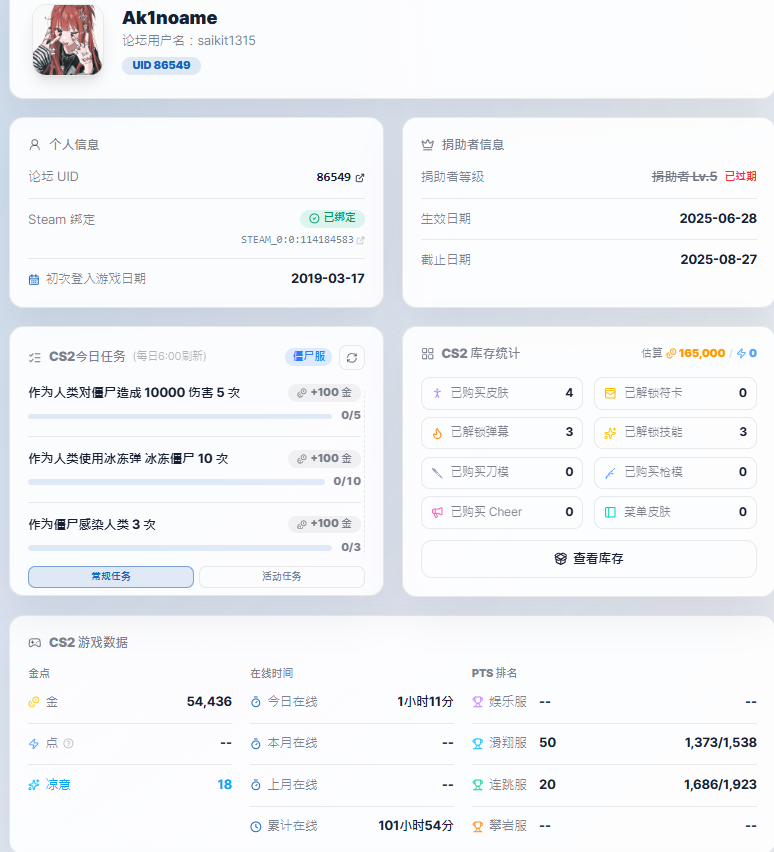Image resolution: width=774 pixels, height=852 pixels.
Task: Click the 凉意 link
Action: (58, 785)
